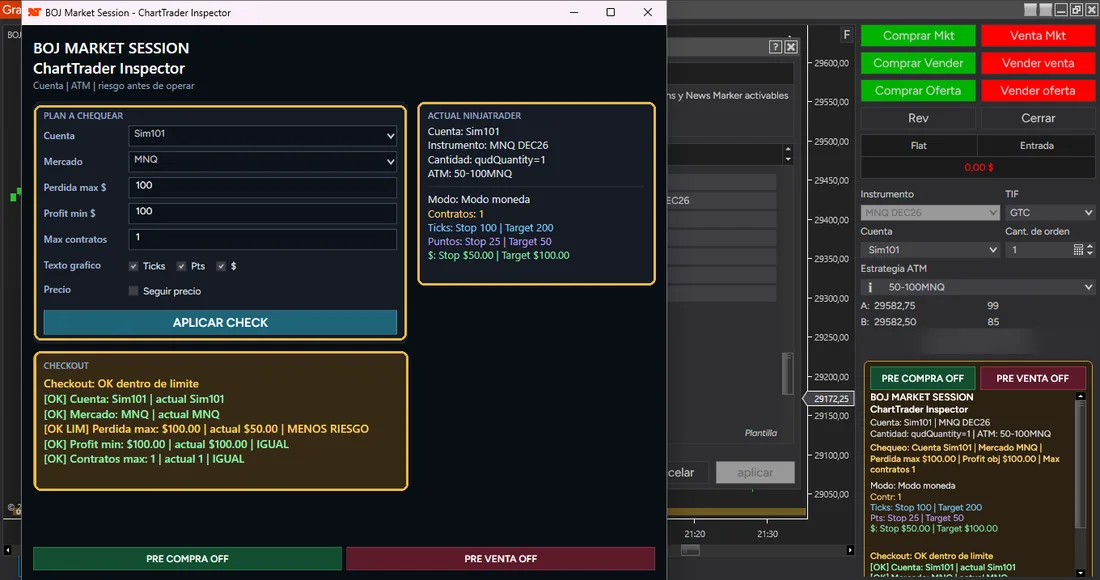The width and height of the screenshot is (1100, 580).
Task: Click the Max contratos input field
Action: tap(262, 239)
